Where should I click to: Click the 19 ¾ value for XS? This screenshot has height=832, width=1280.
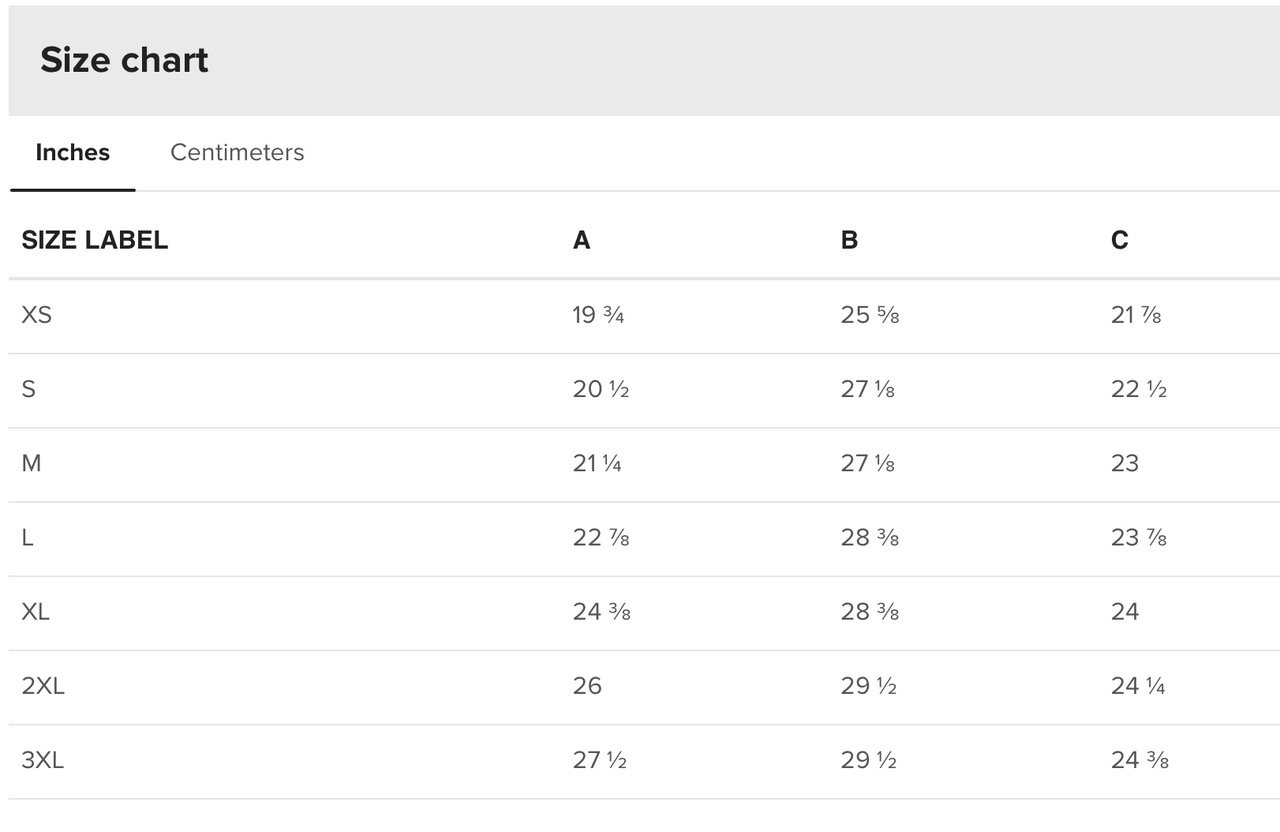point(598,315)
